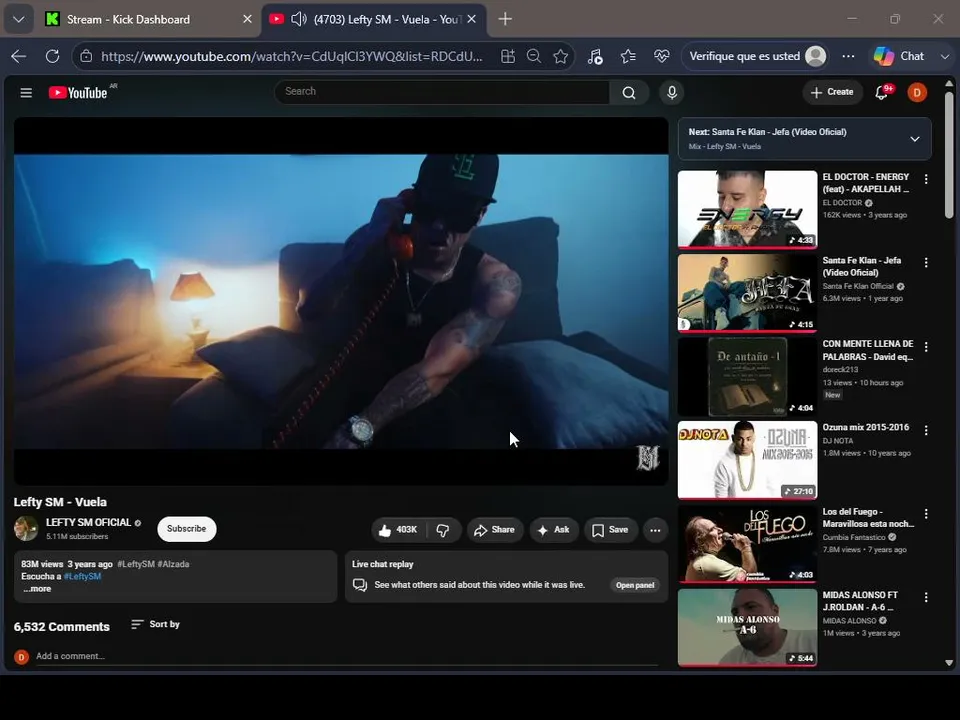
Task: Click the zoom magnifier in address bar
Action: 534,56
